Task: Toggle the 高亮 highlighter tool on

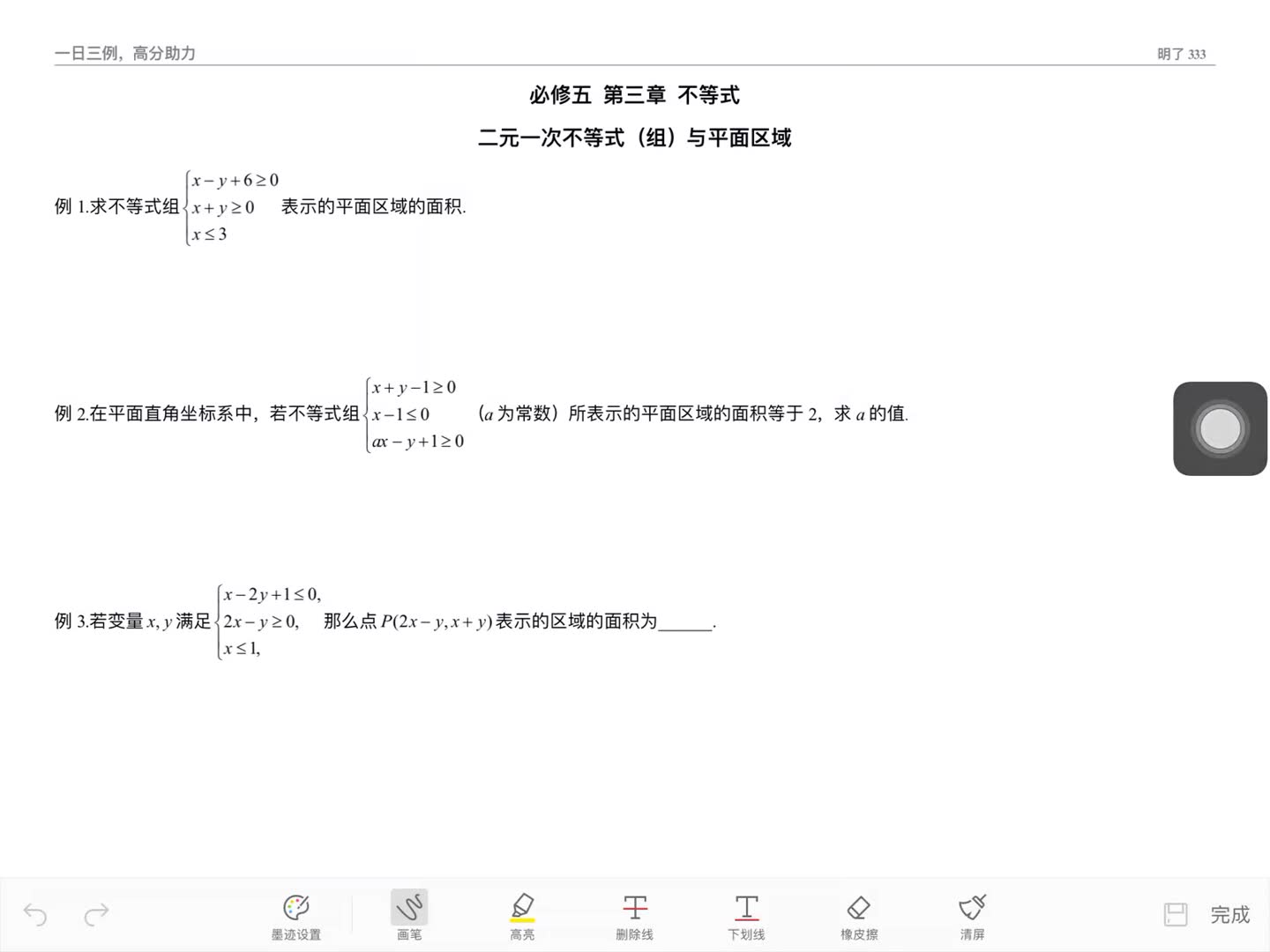Action: pyautogui.click(x=522, y=912)
